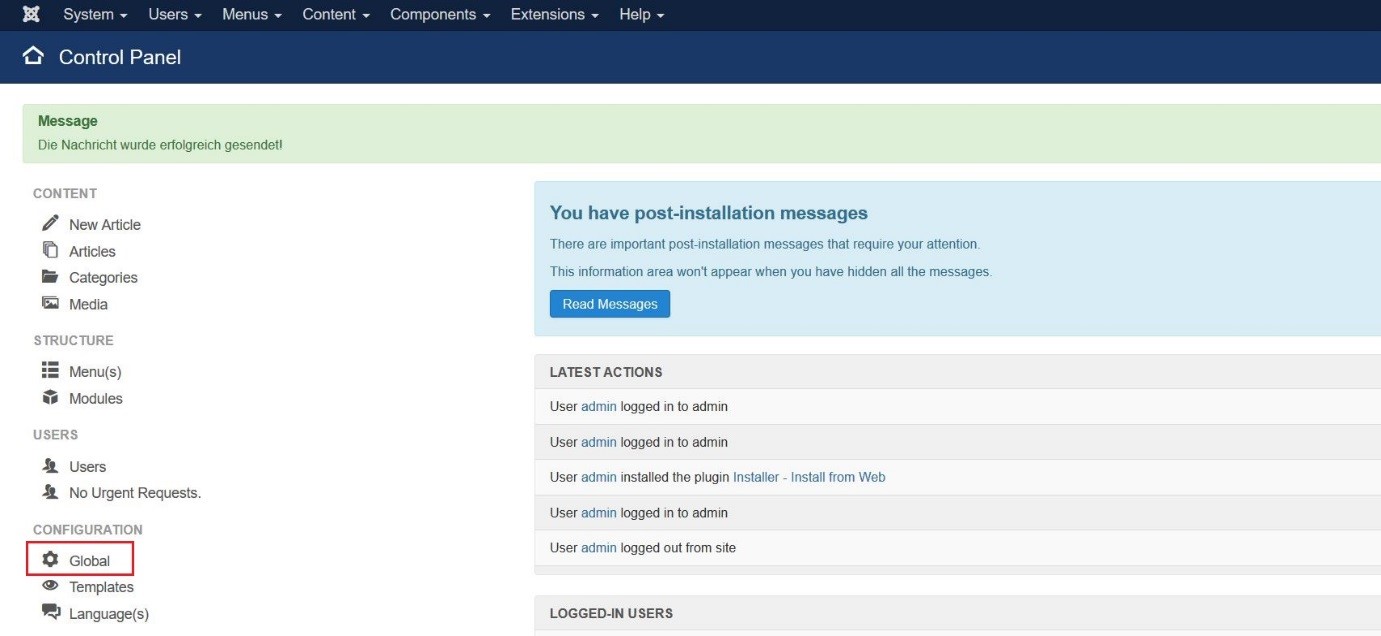Open the Components menu
This screenshot has height=636, width=1381.
[x=440, y=15]
